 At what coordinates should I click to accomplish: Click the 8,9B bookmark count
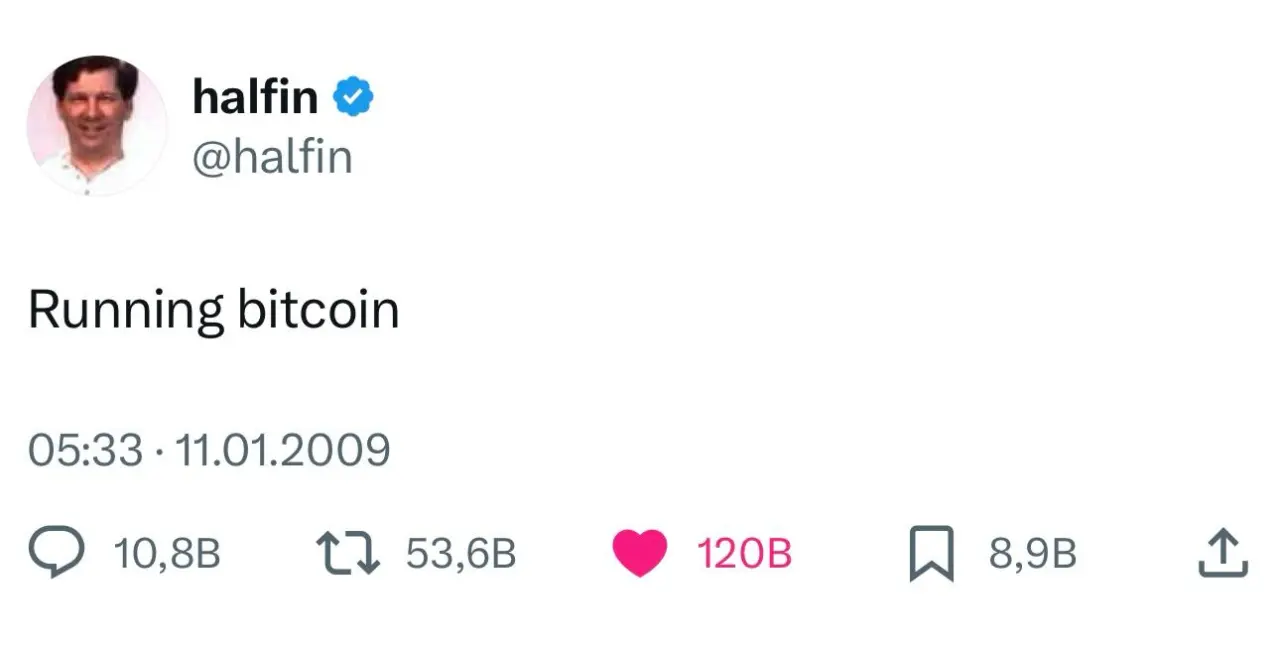coord(1033,550)
